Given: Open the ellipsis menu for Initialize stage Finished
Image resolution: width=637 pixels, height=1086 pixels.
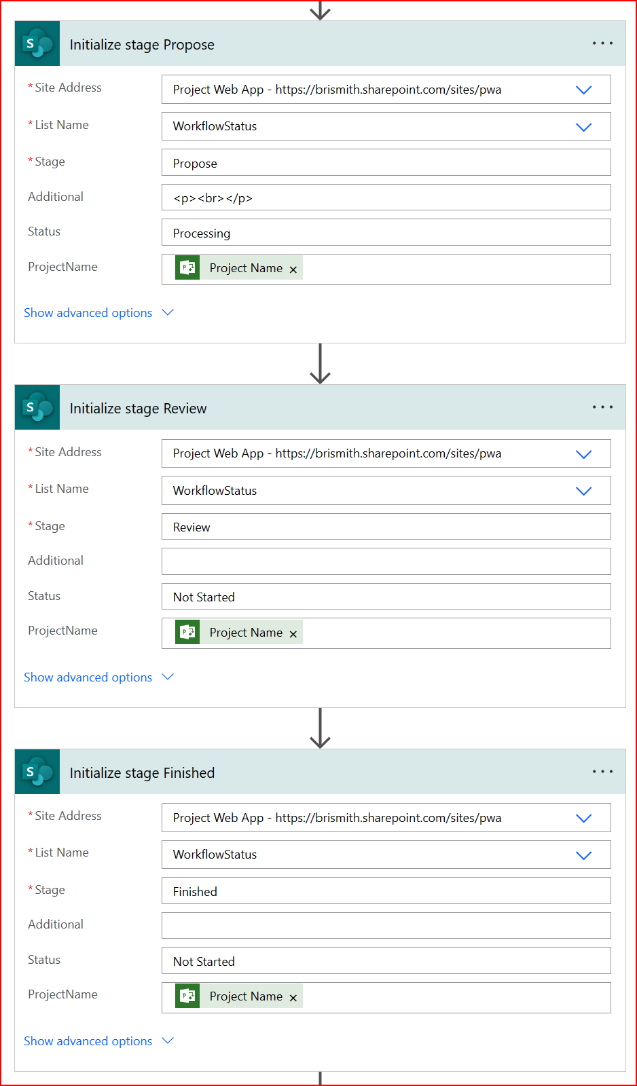Looking at the screenshot, I should tap(602, 772).
